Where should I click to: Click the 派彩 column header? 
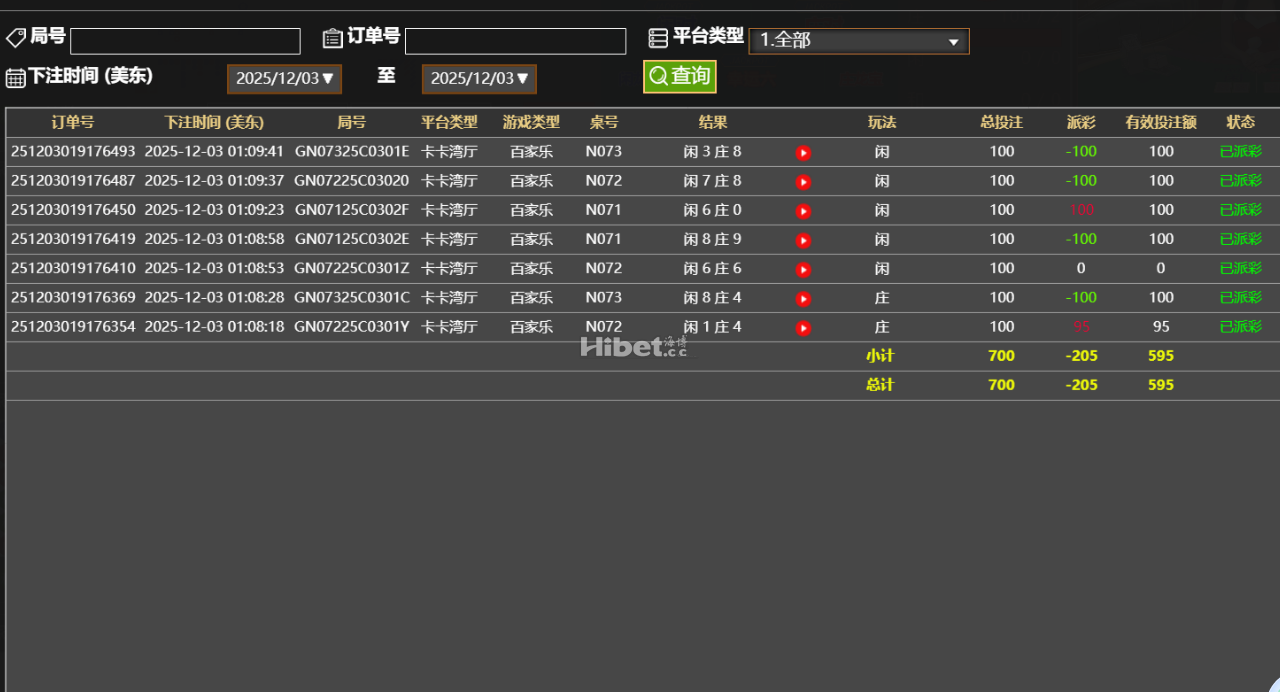[x=1081, y=122]
